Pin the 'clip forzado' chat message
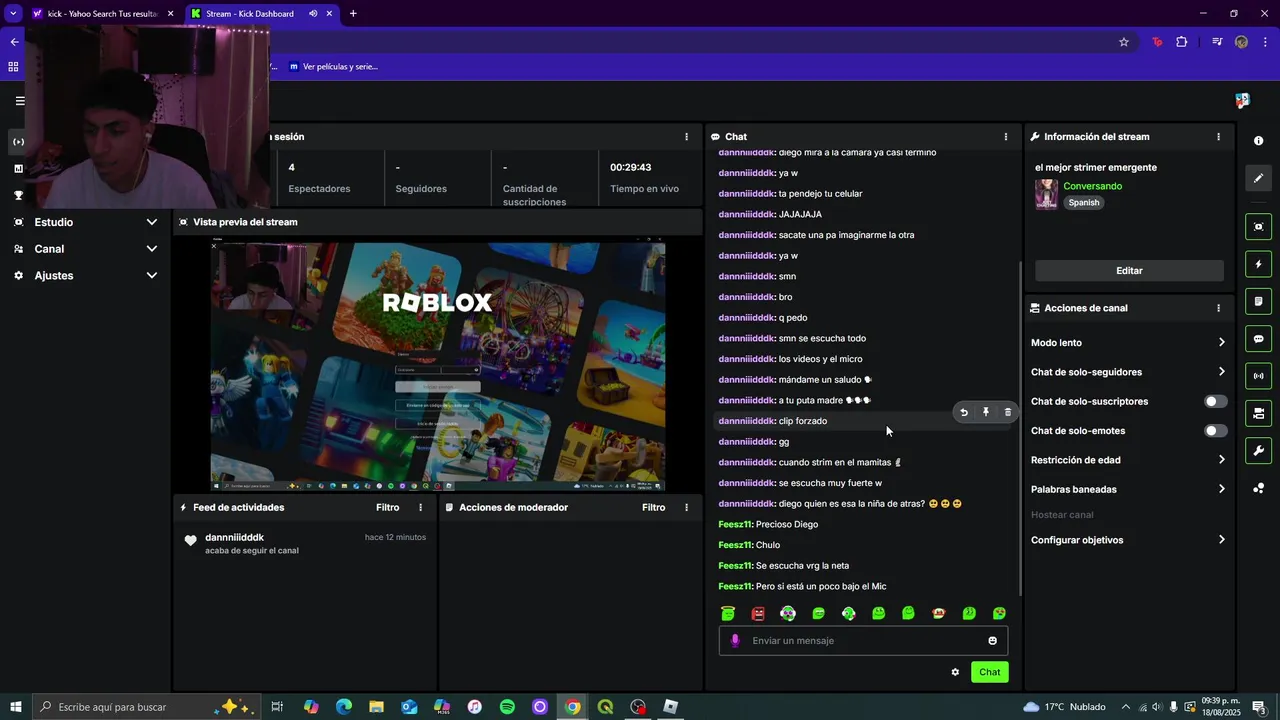The width and height of the screenshot is (1280, 720). [x=986, y=412]
